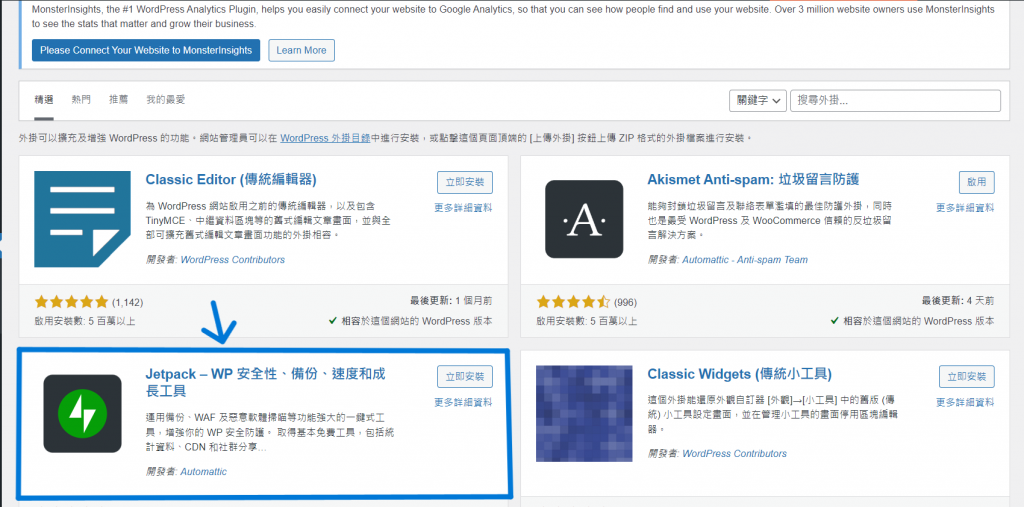This screenshot has height=507, width=1024.
Task: Click 最後更新: 4 天前 text
Action: click(x=958, y=301)
